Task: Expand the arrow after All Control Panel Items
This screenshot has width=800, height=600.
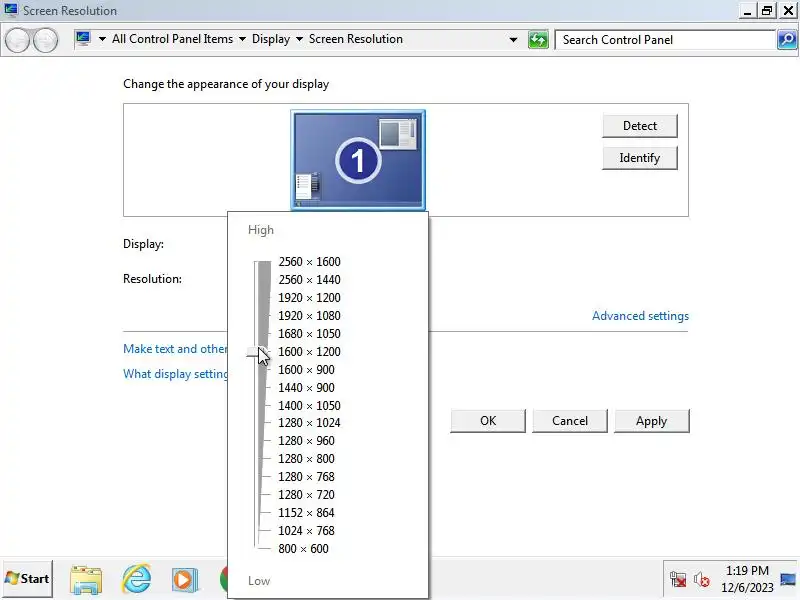Action: pos(242,39)
